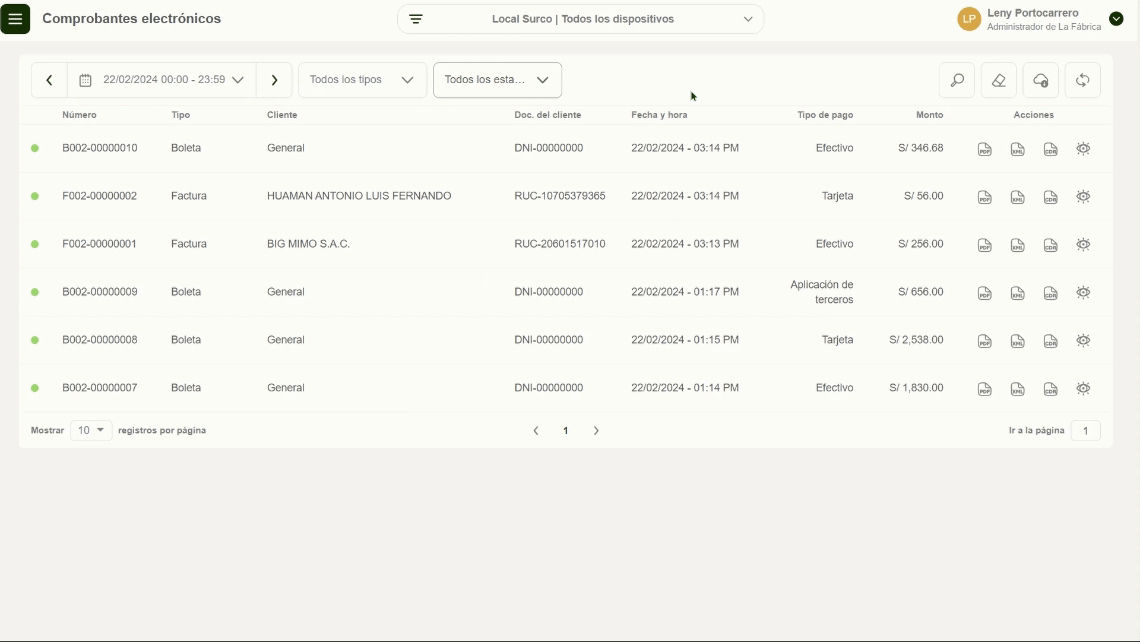Click the Cliente column header
The image size is (1140, 642).
(x=282, y=115)
